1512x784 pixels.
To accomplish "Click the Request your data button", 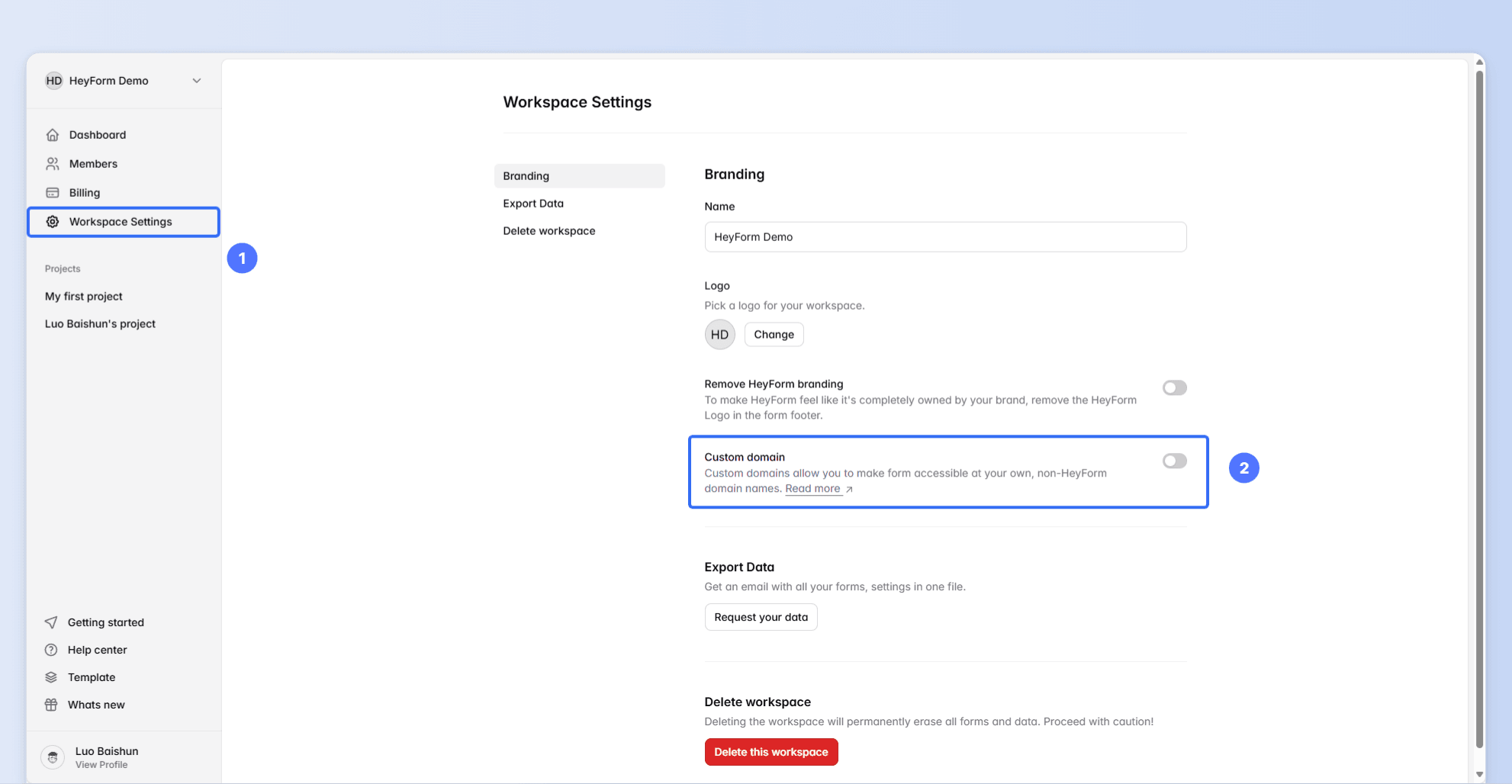I will click(x=761, y=617).
